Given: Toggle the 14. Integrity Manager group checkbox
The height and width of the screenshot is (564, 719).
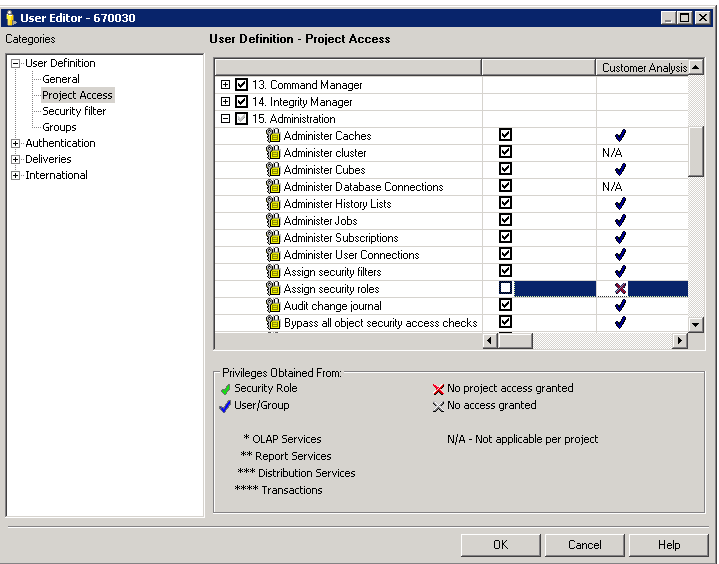Looking at the screenshot, I should point(241,101).
